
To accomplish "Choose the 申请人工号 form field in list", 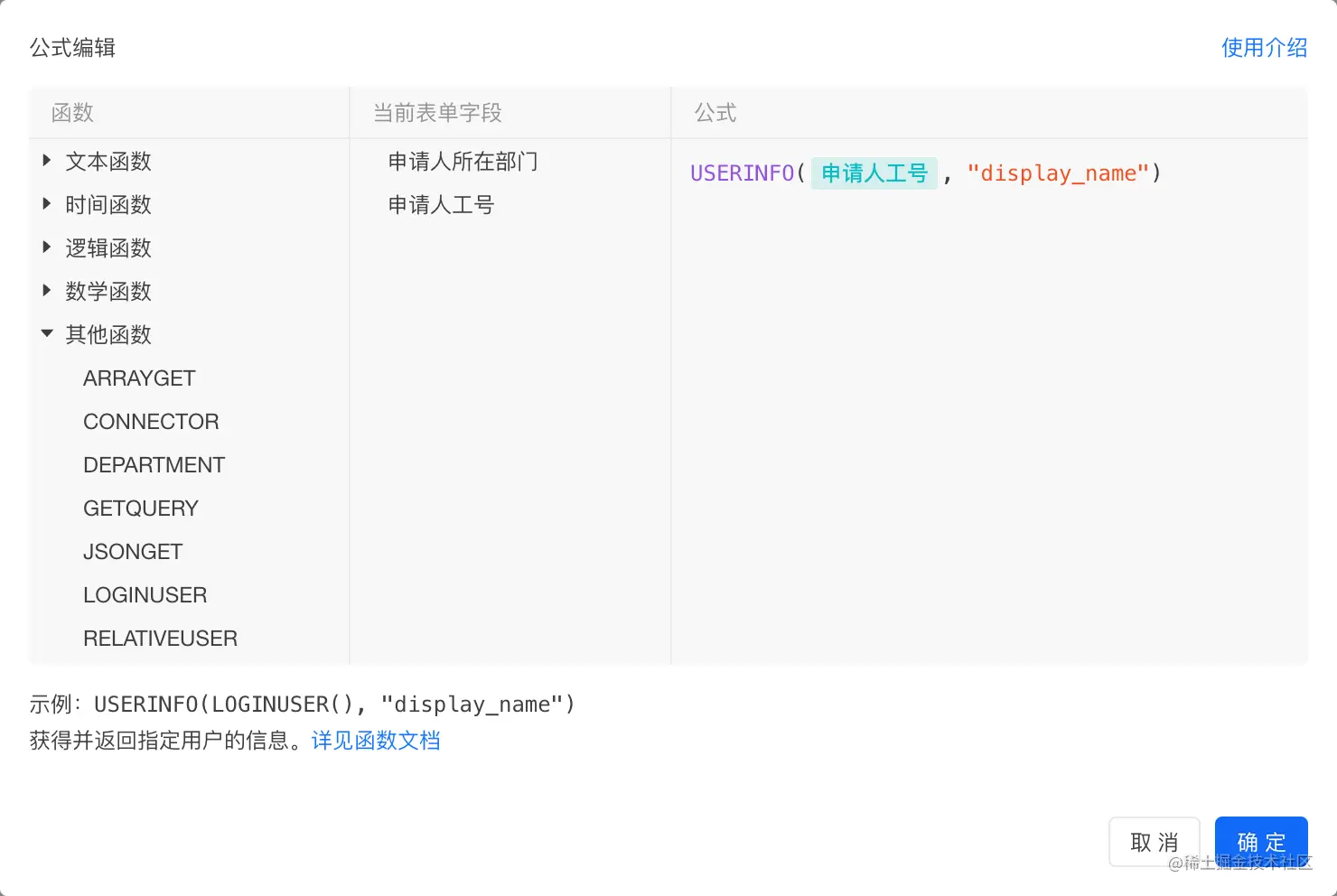I will point(441,205).
